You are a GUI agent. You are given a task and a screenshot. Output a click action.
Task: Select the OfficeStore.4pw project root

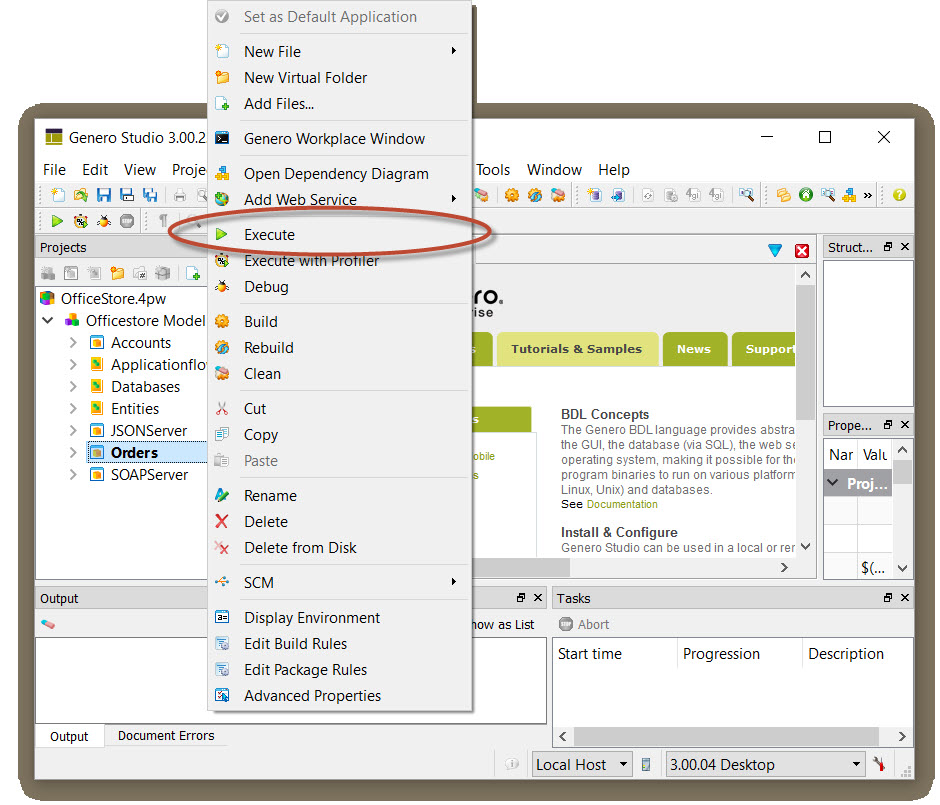[113, 299]
